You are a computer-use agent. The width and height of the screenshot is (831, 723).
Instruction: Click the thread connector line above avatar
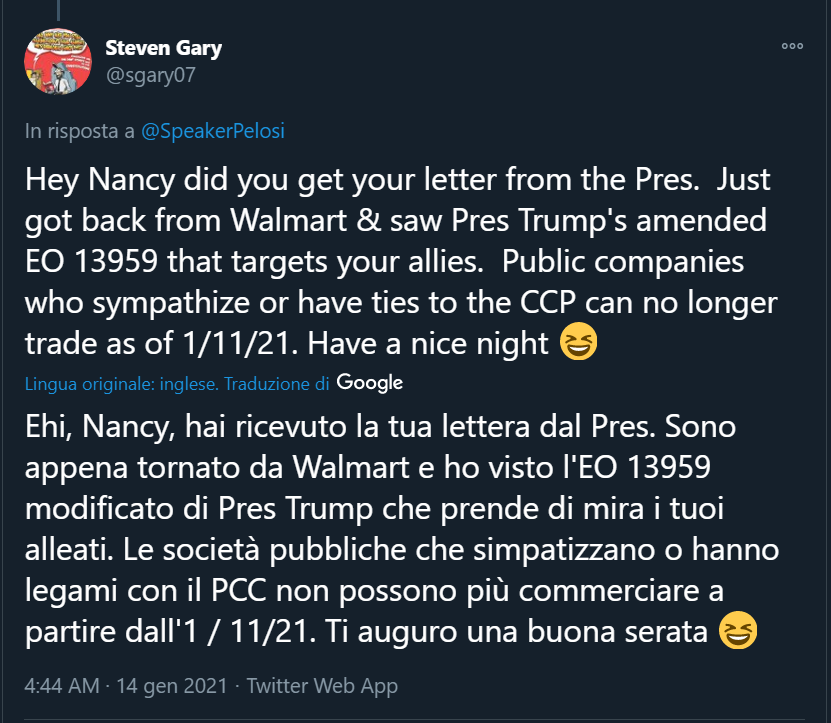pyautogui.click(x=59, y=10)
